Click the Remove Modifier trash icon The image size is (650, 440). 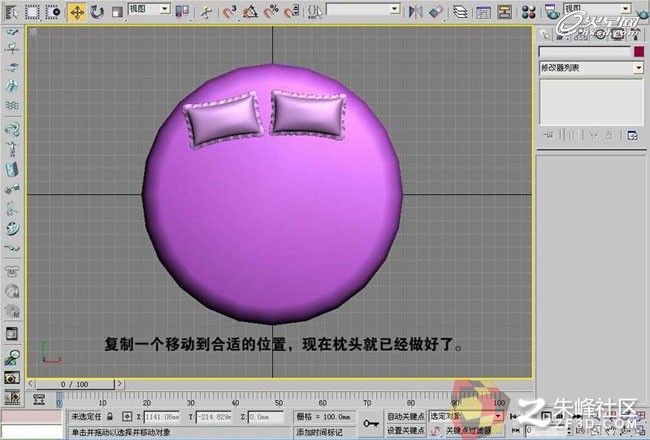(610, 135)
